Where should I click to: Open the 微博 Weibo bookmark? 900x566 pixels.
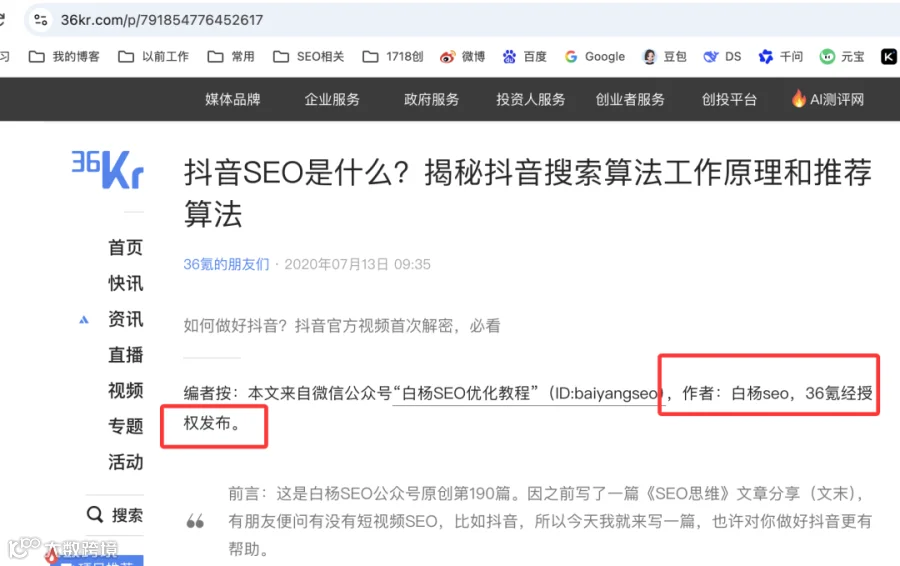(463, 56)
